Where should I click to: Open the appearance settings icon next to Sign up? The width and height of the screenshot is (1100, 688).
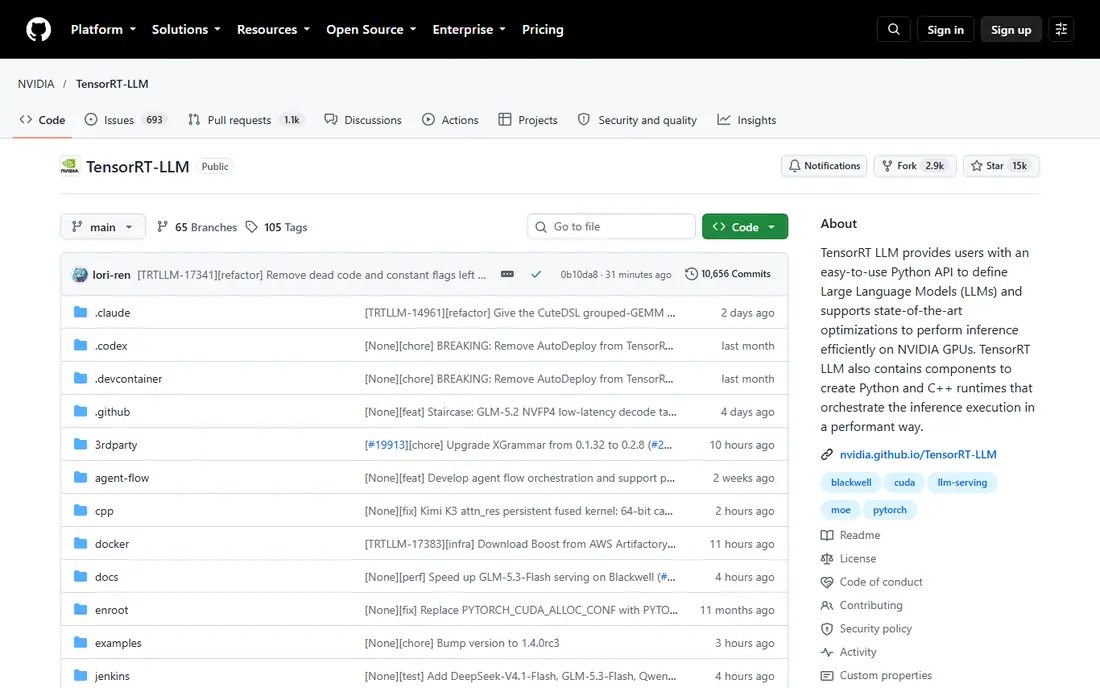[1061, 29]
